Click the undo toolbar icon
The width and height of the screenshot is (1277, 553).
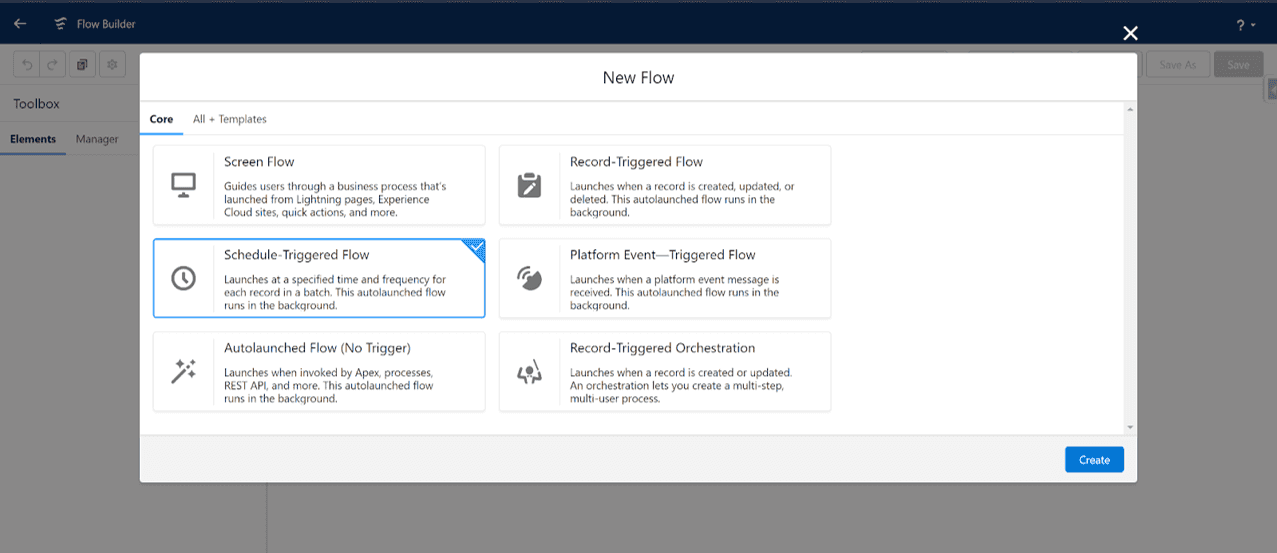pos(27,65)
